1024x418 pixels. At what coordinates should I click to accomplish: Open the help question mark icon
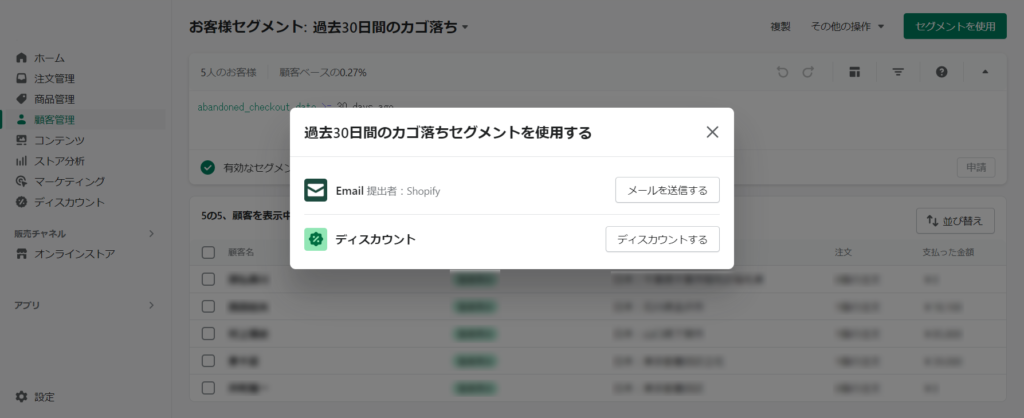(x=941, y=72)
